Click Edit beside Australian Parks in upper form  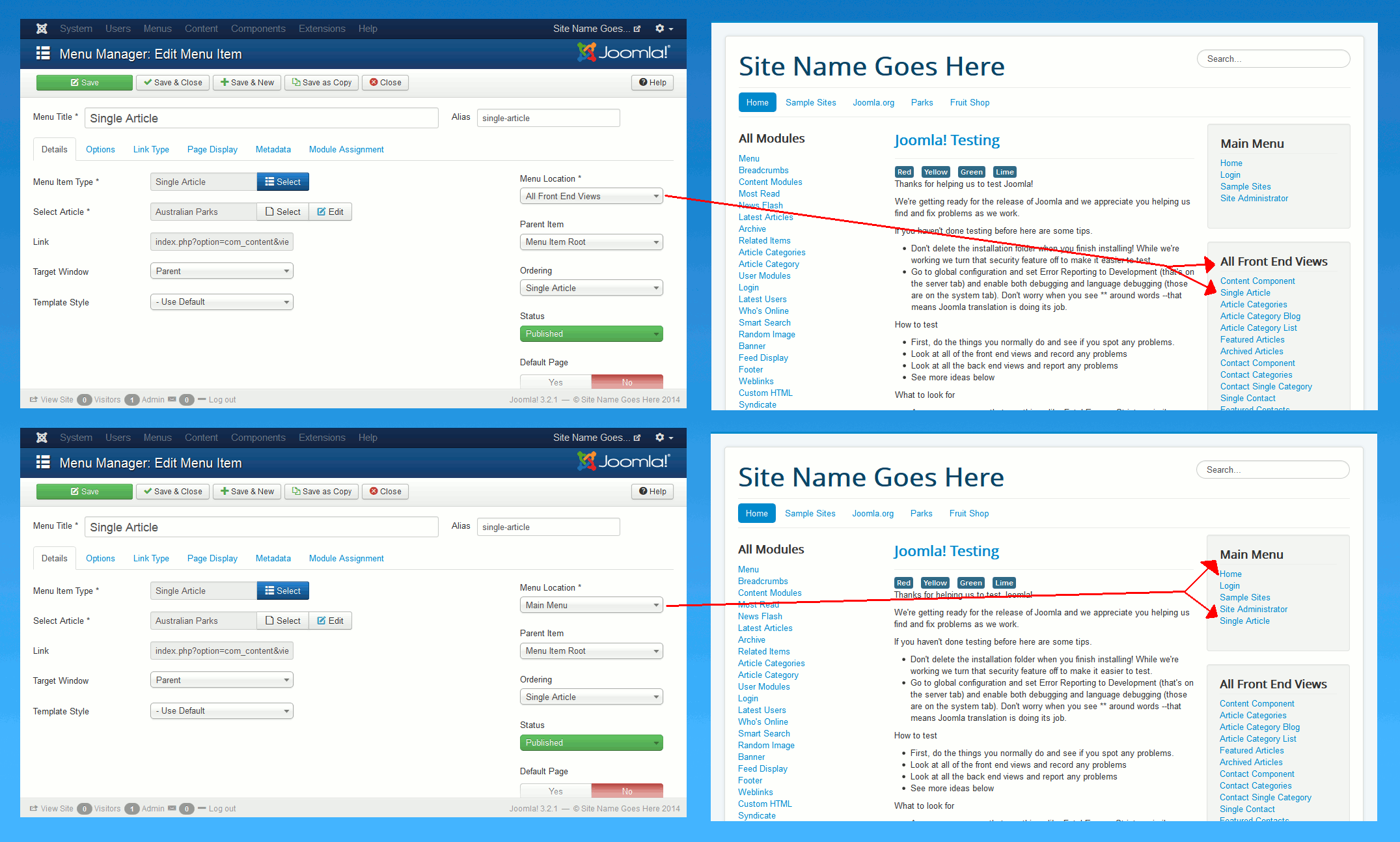coord(330,212)
